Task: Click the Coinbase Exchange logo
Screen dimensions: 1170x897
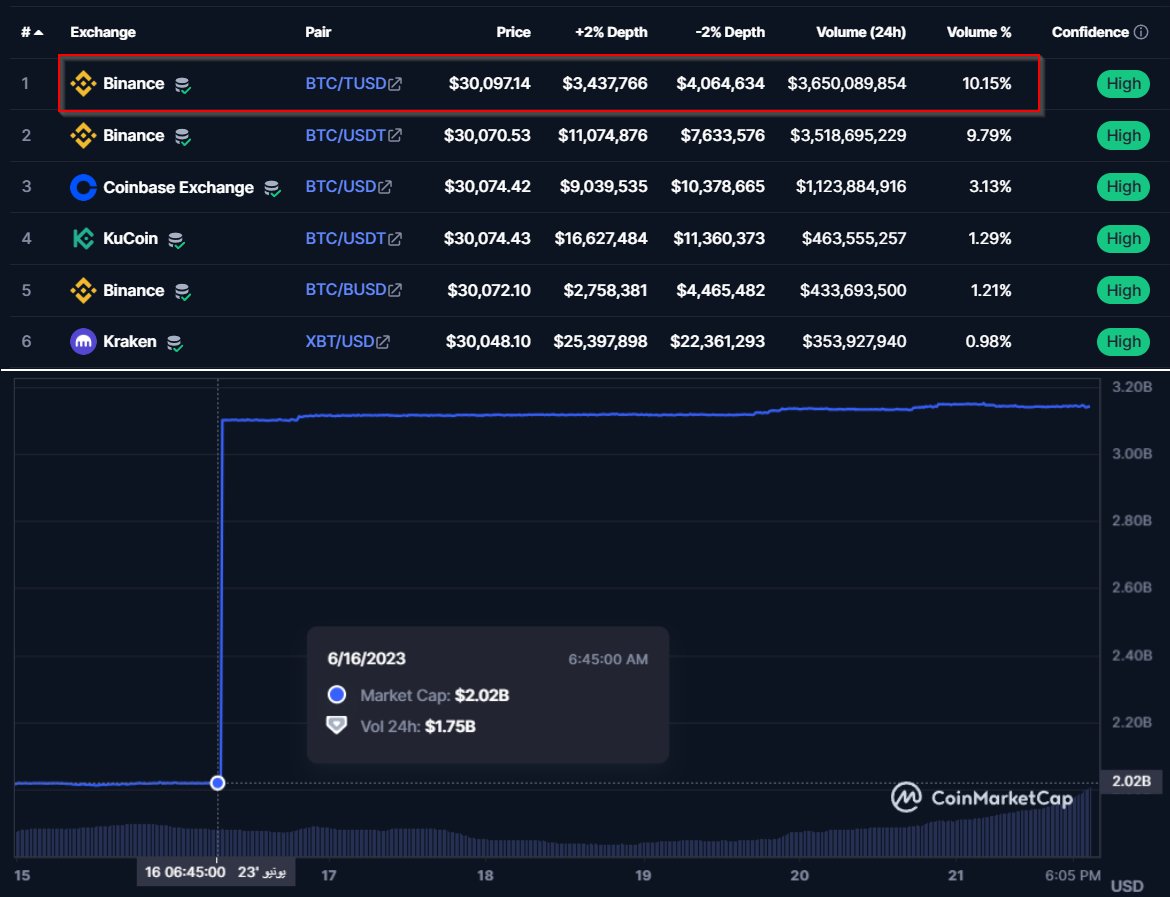Action: click(83, 187)
